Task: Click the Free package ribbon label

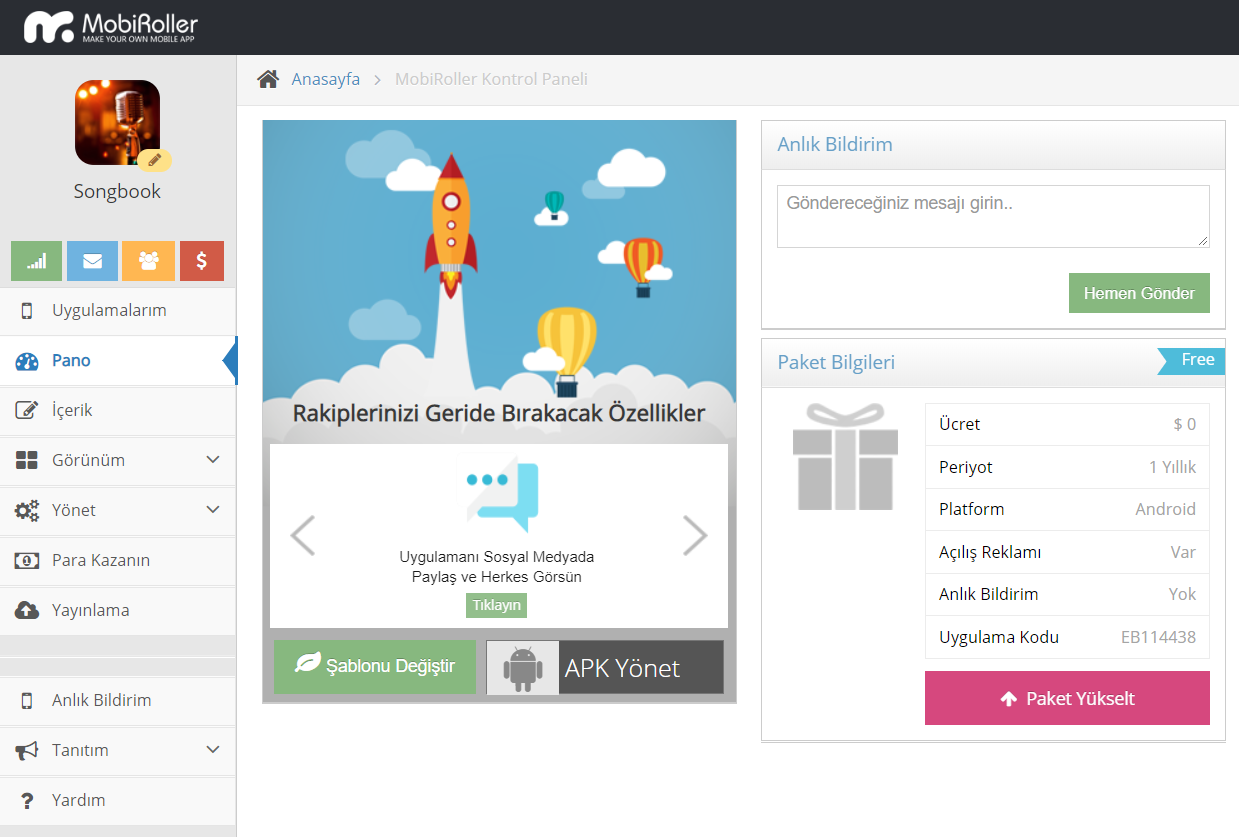Action: (1192, 360)
